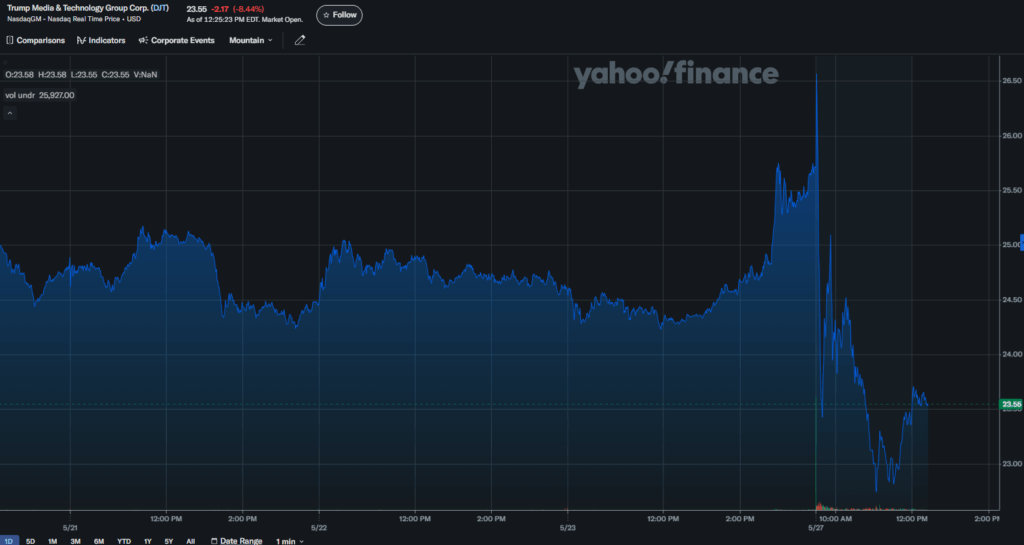Click the Follow star button
1024x545 pixels.
(x=339, y=15)
